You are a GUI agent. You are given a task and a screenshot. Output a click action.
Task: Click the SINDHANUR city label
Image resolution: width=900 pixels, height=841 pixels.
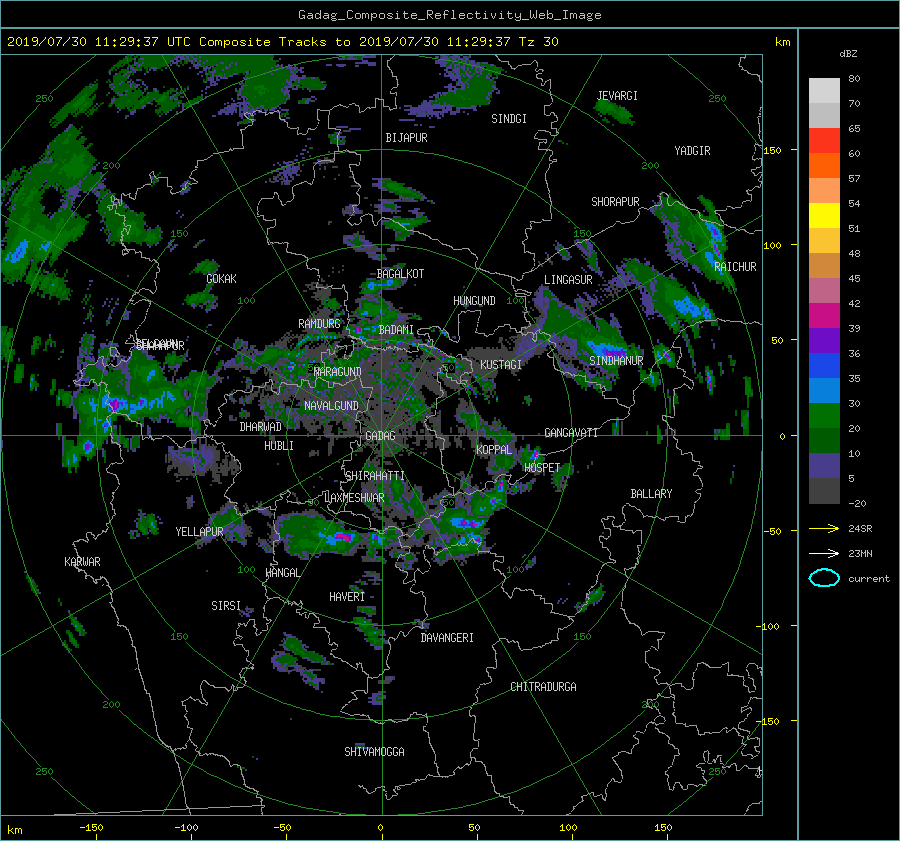[x=616, y=361]
